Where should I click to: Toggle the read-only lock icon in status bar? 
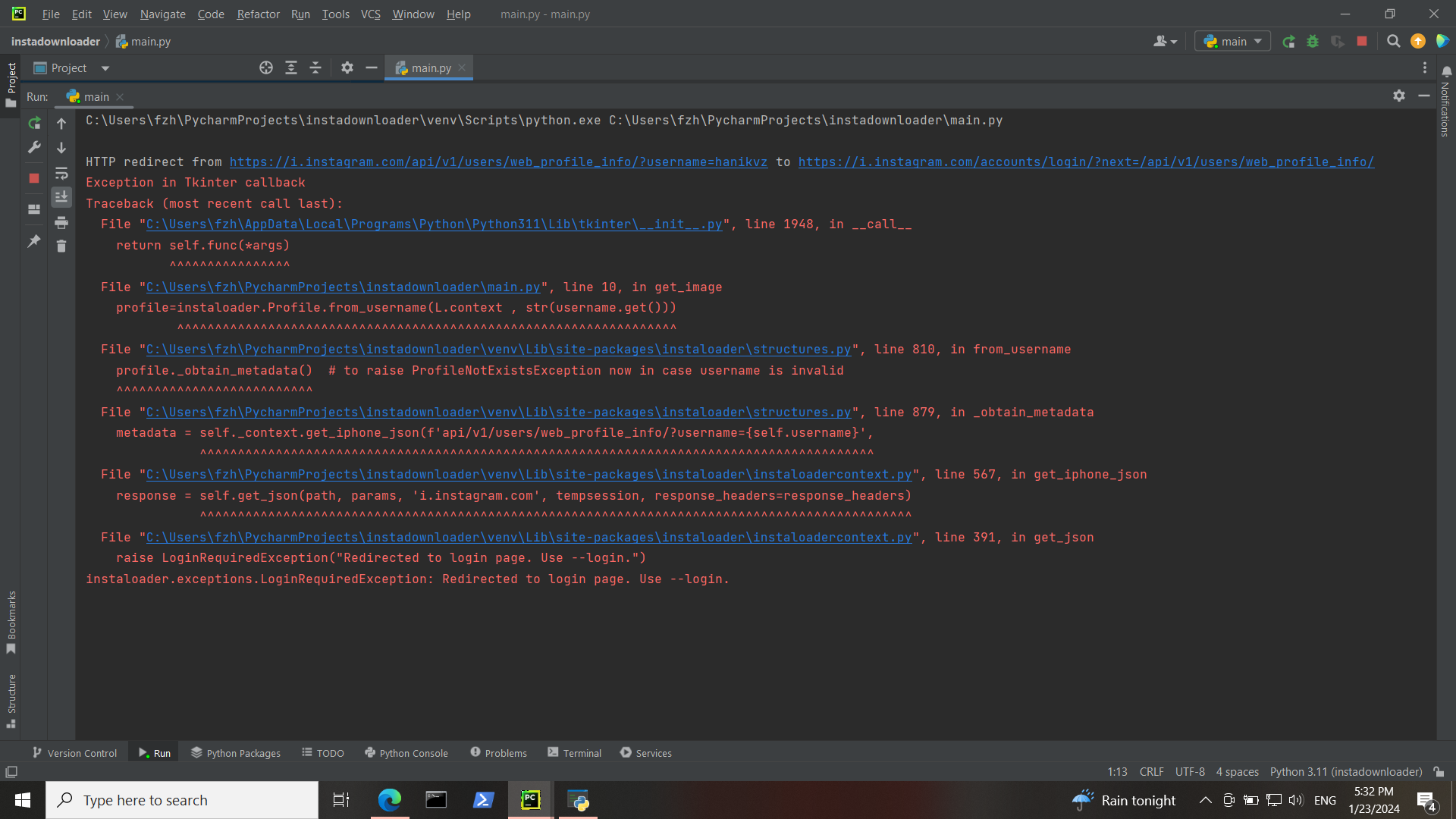(1439, 772)
